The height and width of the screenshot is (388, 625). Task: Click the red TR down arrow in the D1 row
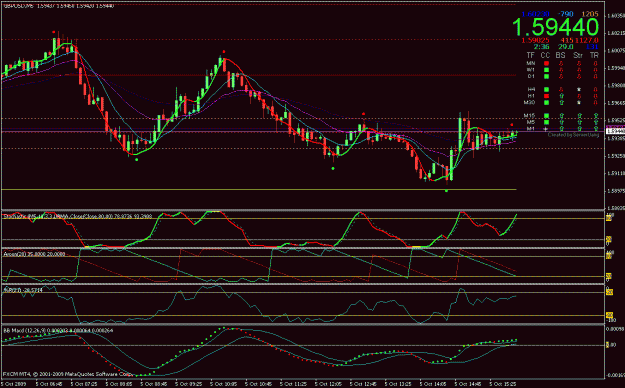[596, 76]
